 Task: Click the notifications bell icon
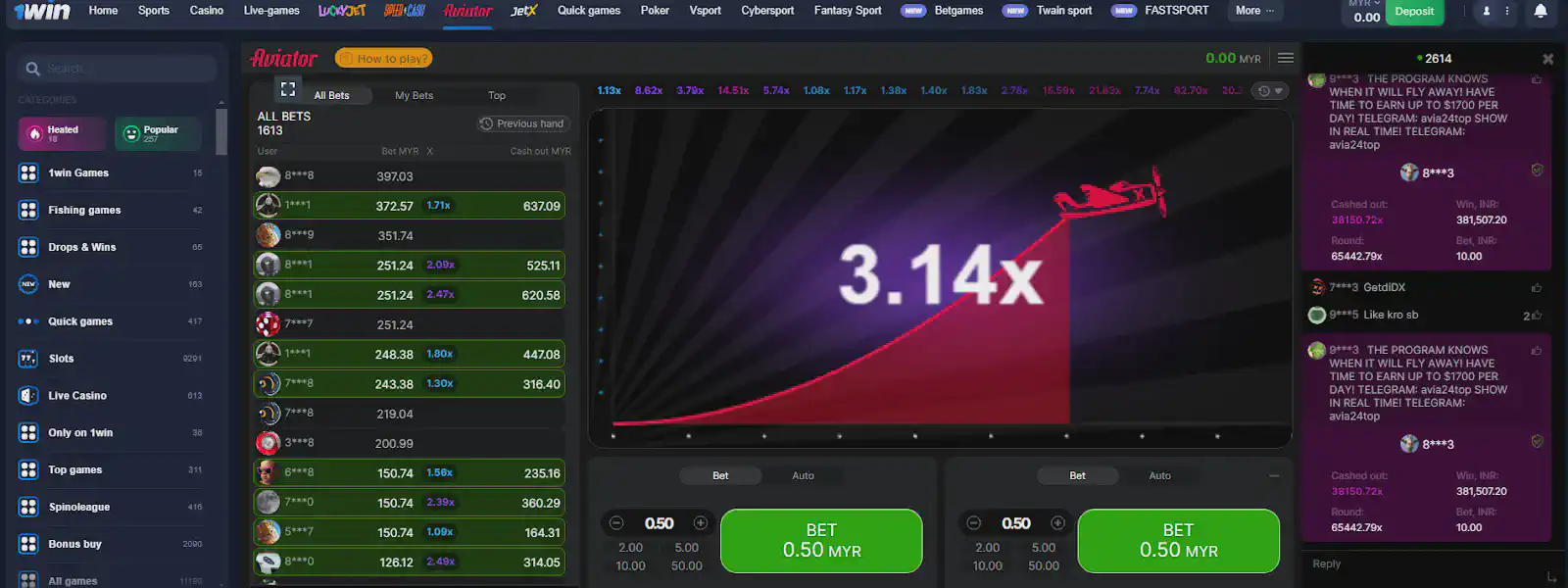tap(1540, 11)
